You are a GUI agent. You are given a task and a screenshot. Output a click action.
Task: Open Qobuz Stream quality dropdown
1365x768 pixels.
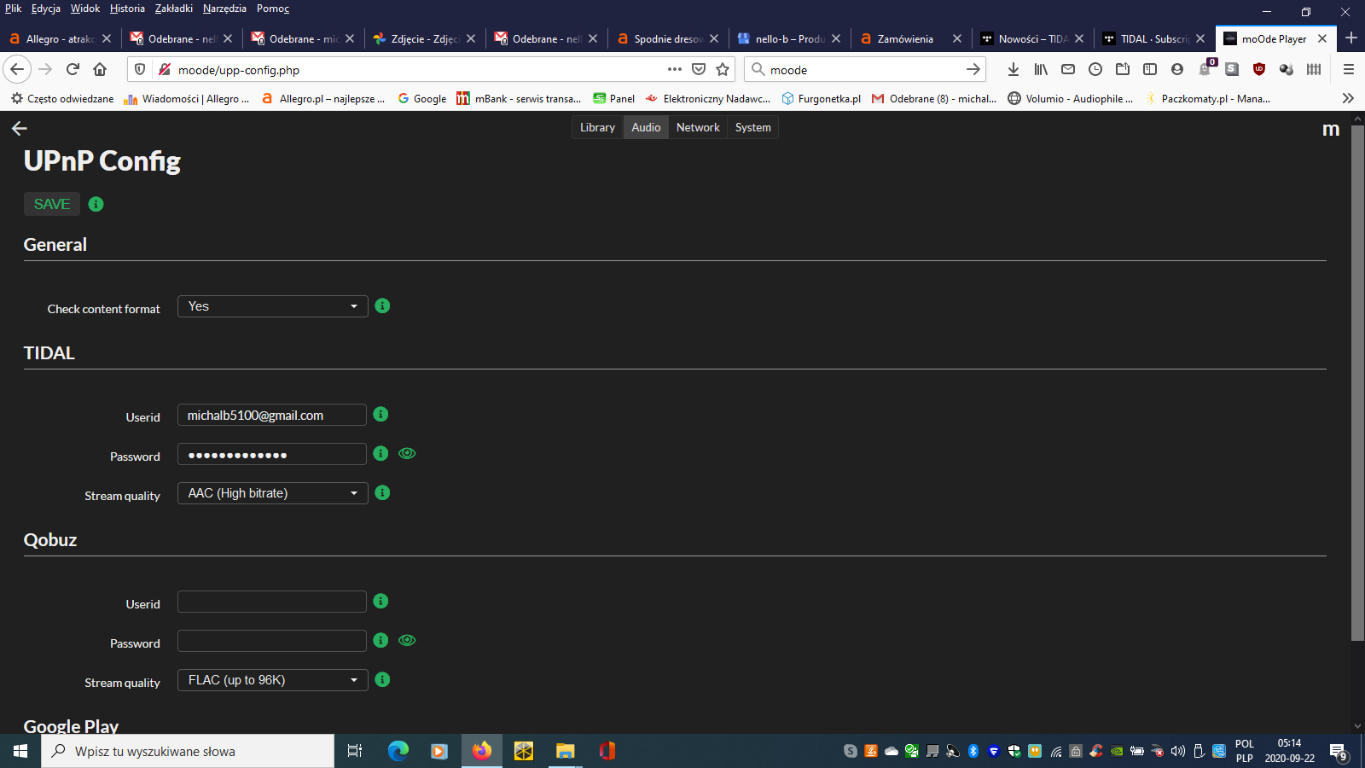pos(272,680)
